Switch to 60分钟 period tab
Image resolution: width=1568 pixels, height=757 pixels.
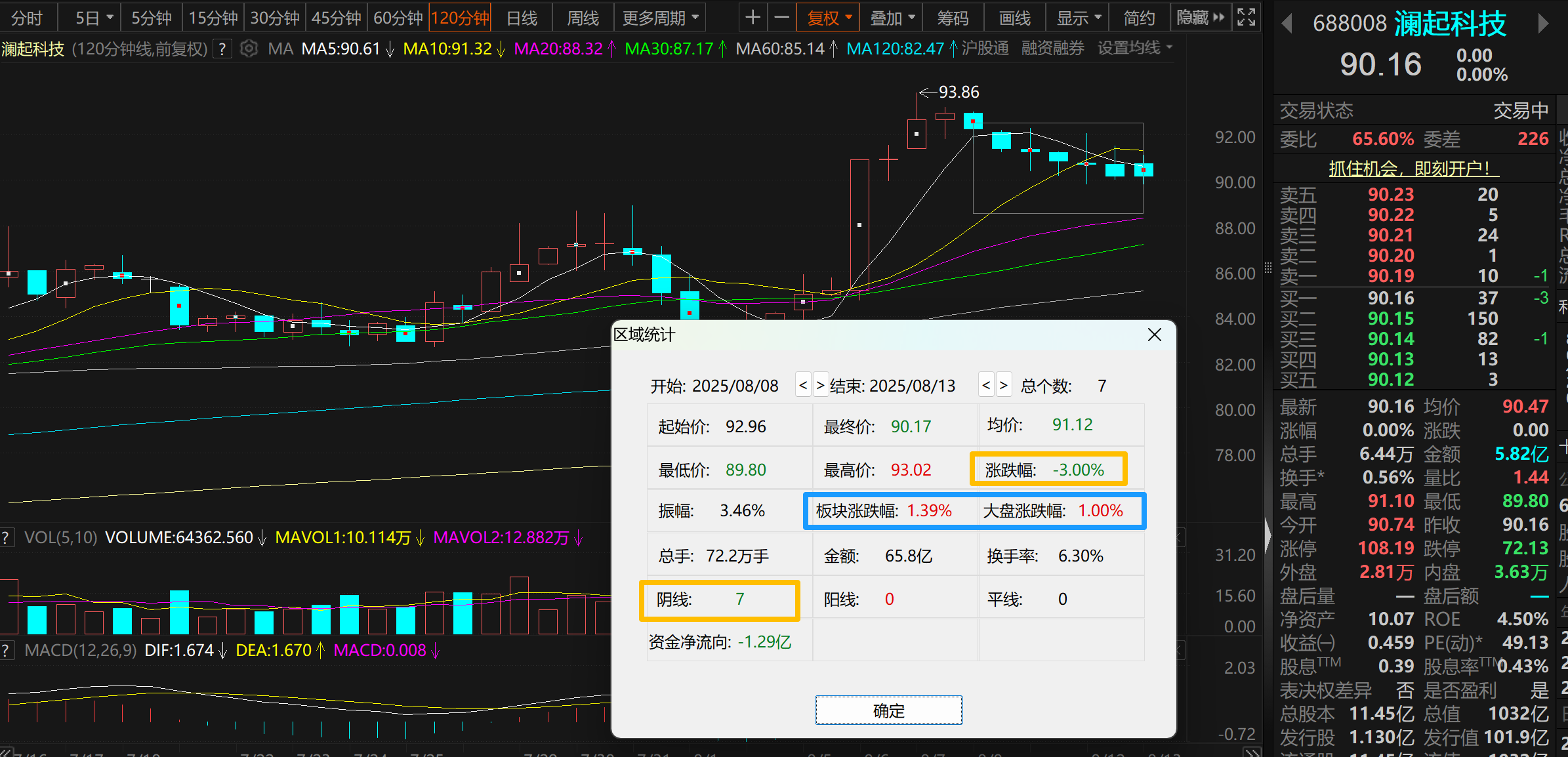398,18
